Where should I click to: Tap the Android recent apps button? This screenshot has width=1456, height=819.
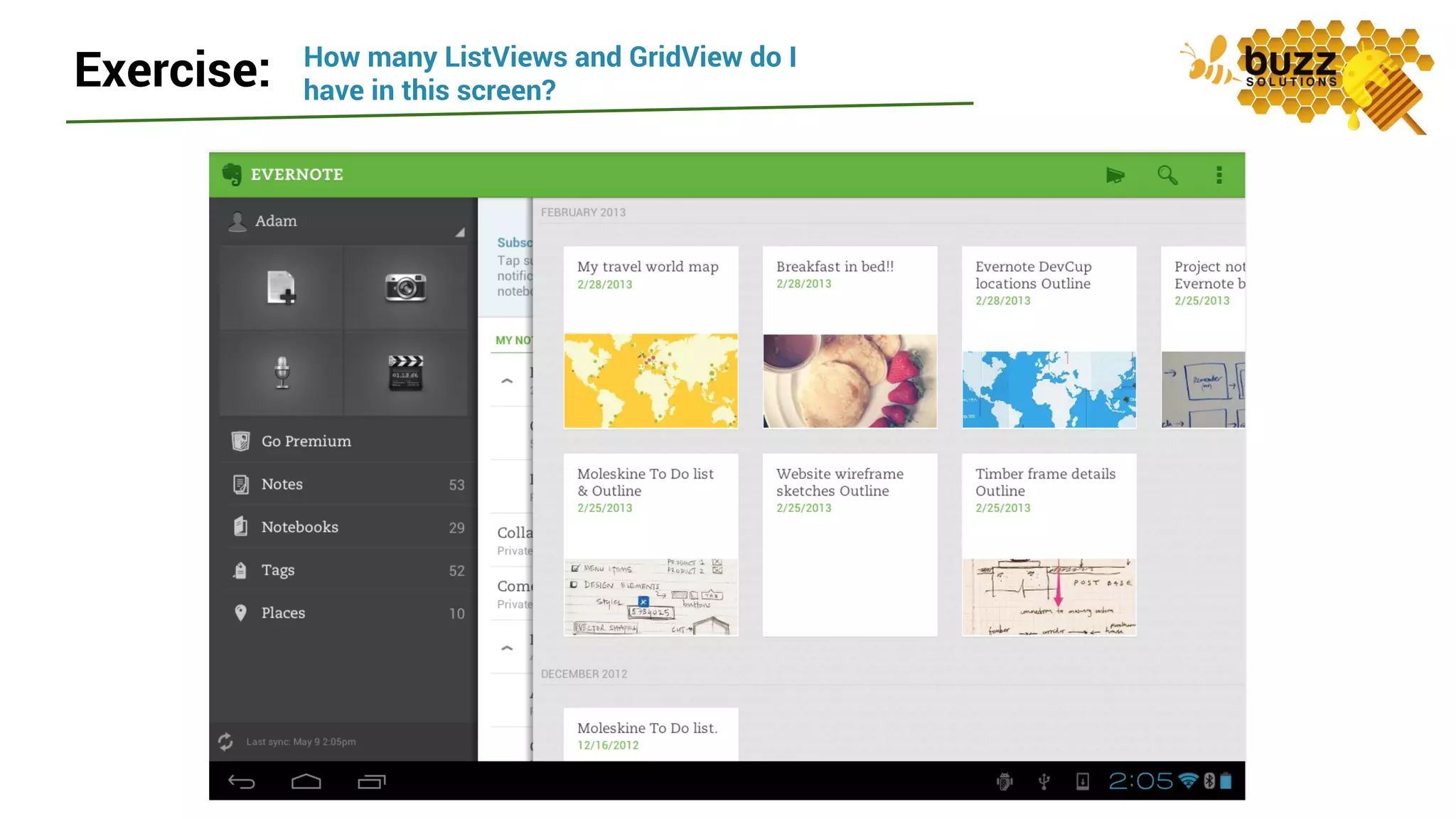click(x=372, y=782)
